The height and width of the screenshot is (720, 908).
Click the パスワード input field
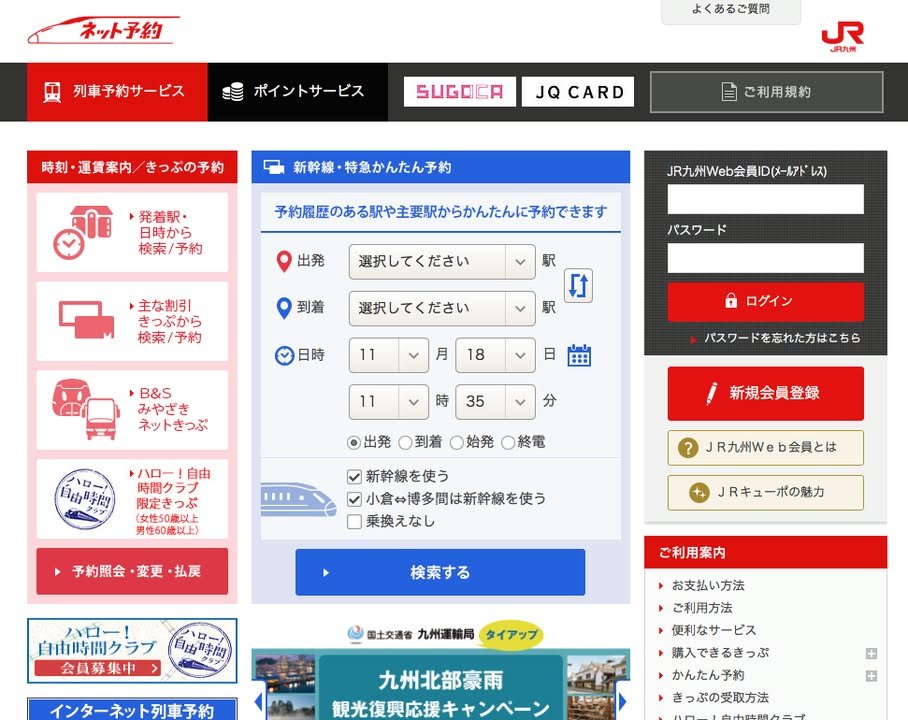coord(765,258)
